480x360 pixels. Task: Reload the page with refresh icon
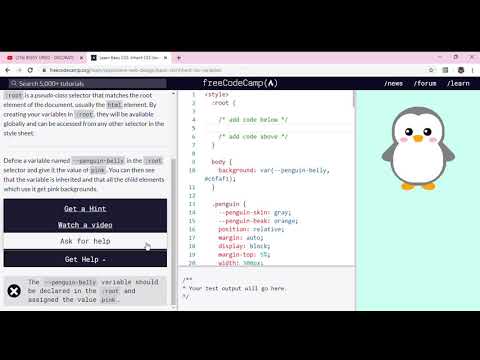30,70
